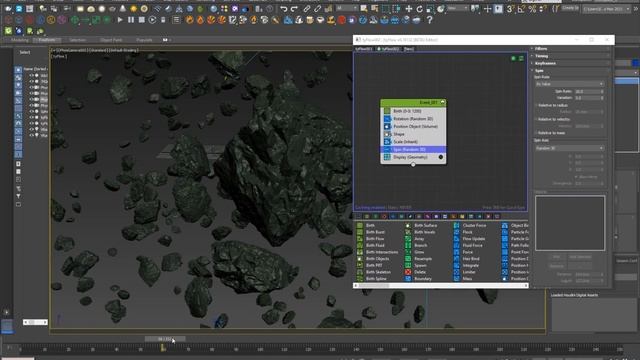Pick the red Delete operator
The height and width of the screenshot is (360, 640).
[419, 272]
